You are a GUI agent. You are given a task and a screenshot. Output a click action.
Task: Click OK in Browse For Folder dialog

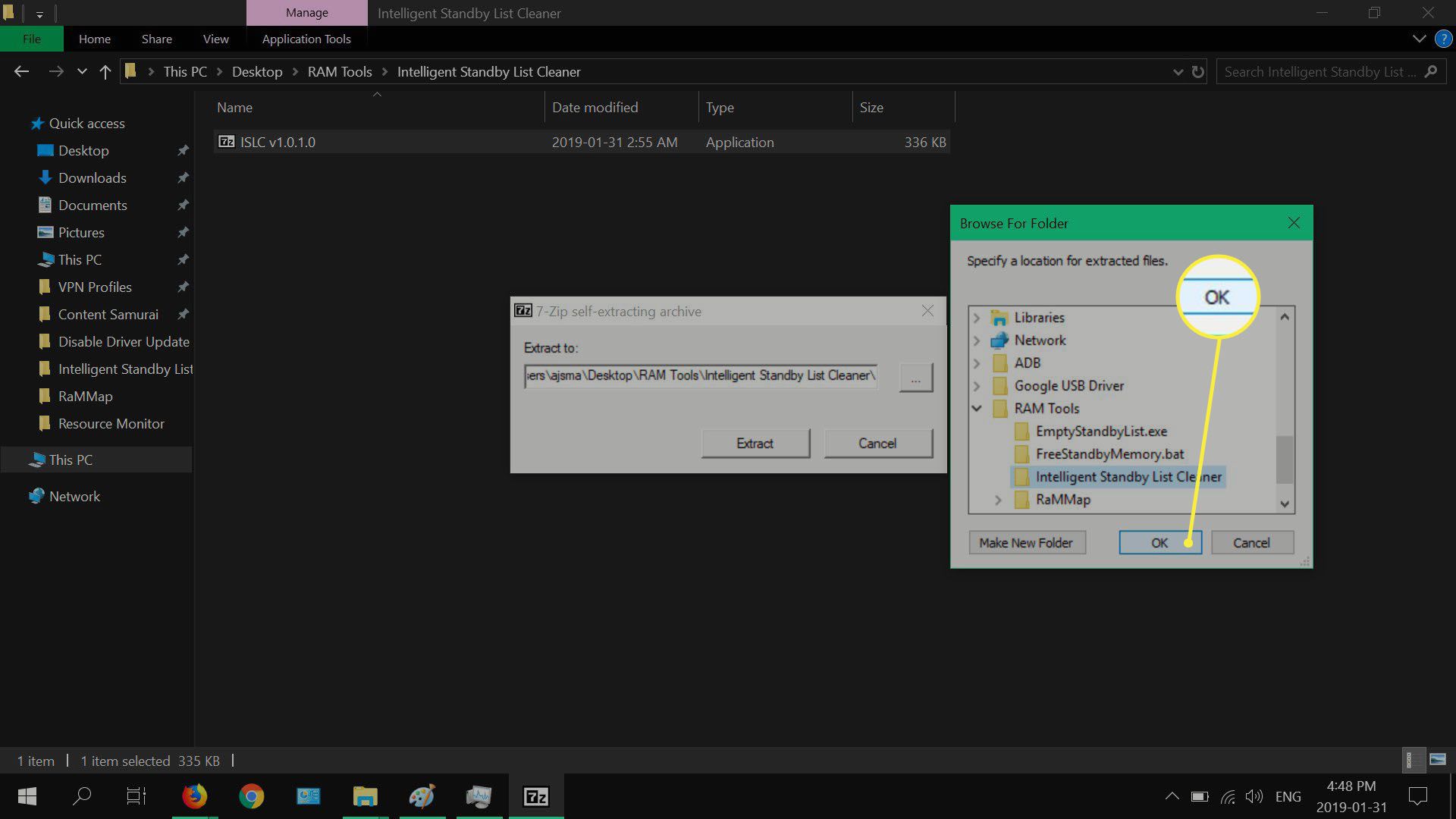1159,543
